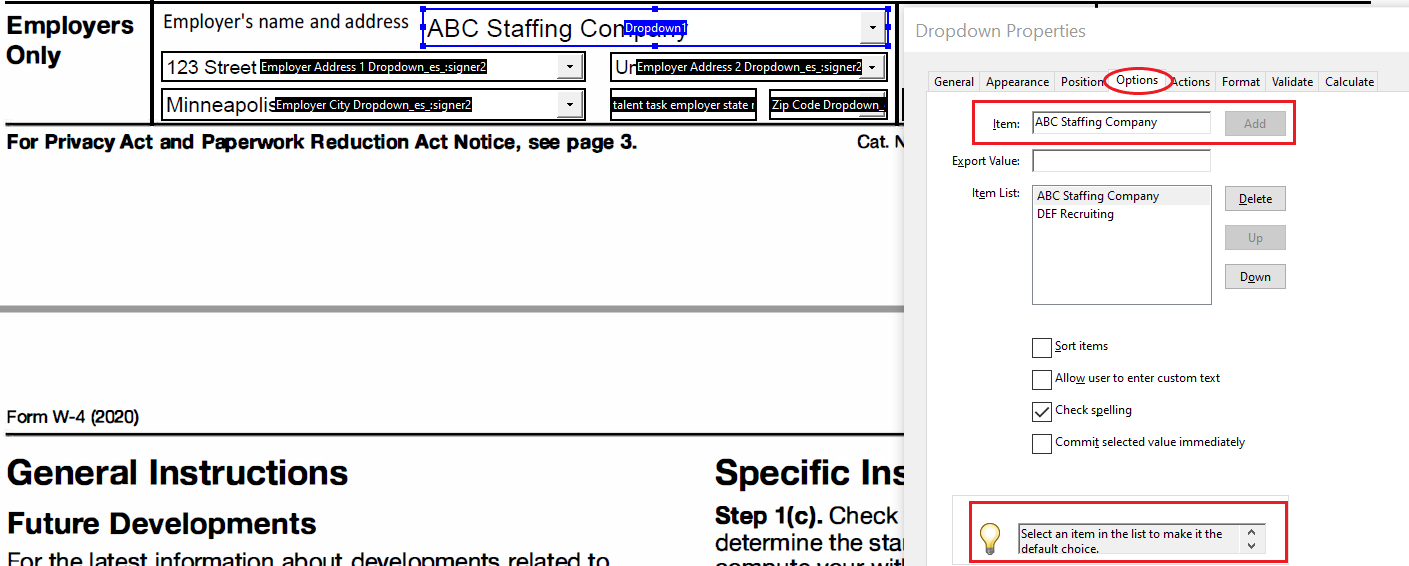Click the Down button
This screenshot has height=566, width=1409.
click(x=1255, y=277)
